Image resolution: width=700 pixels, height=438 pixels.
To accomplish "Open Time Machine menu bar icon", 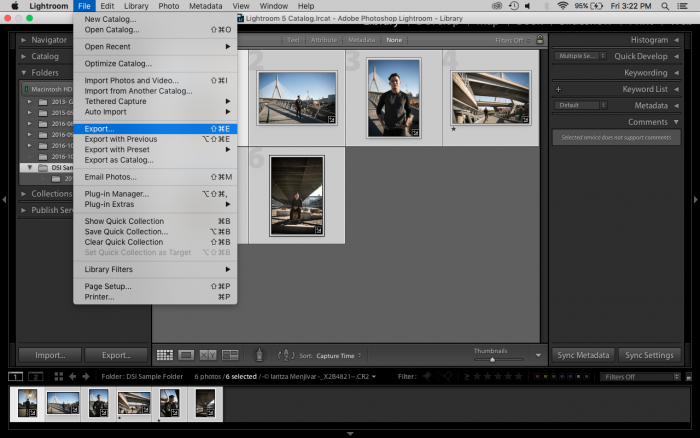I will point(514,6).
